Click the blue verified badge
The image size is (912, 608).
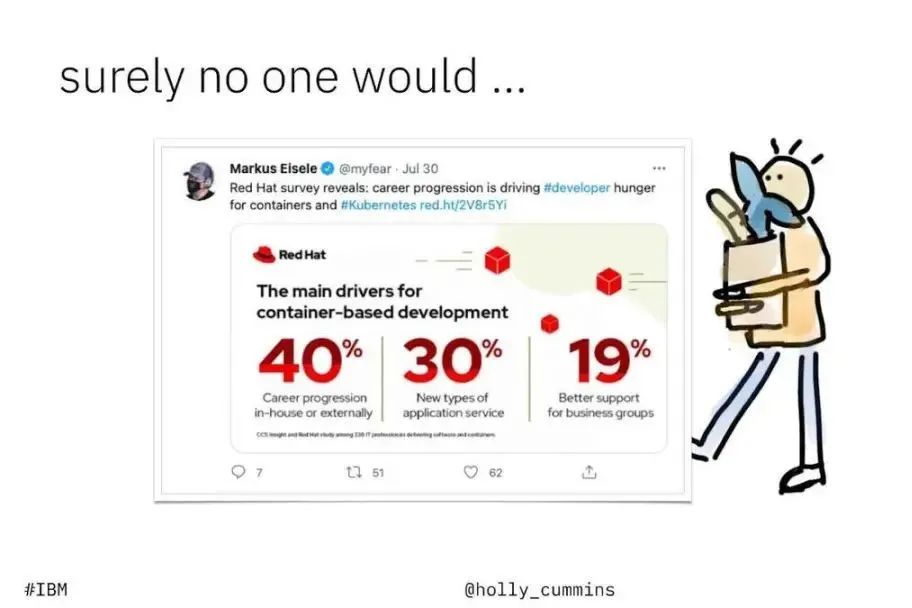[x=328, y=169]
